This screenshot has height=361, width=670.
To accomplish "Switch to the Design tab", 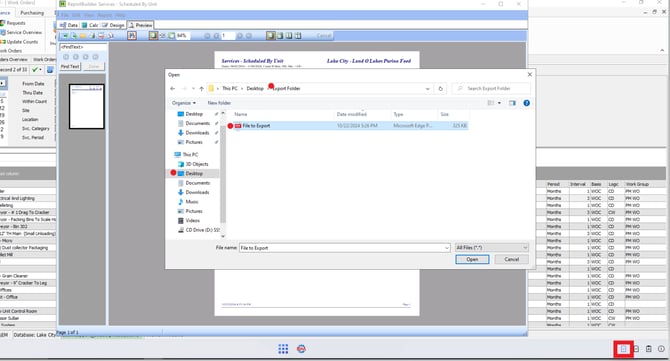I will (x=113, y=25).
